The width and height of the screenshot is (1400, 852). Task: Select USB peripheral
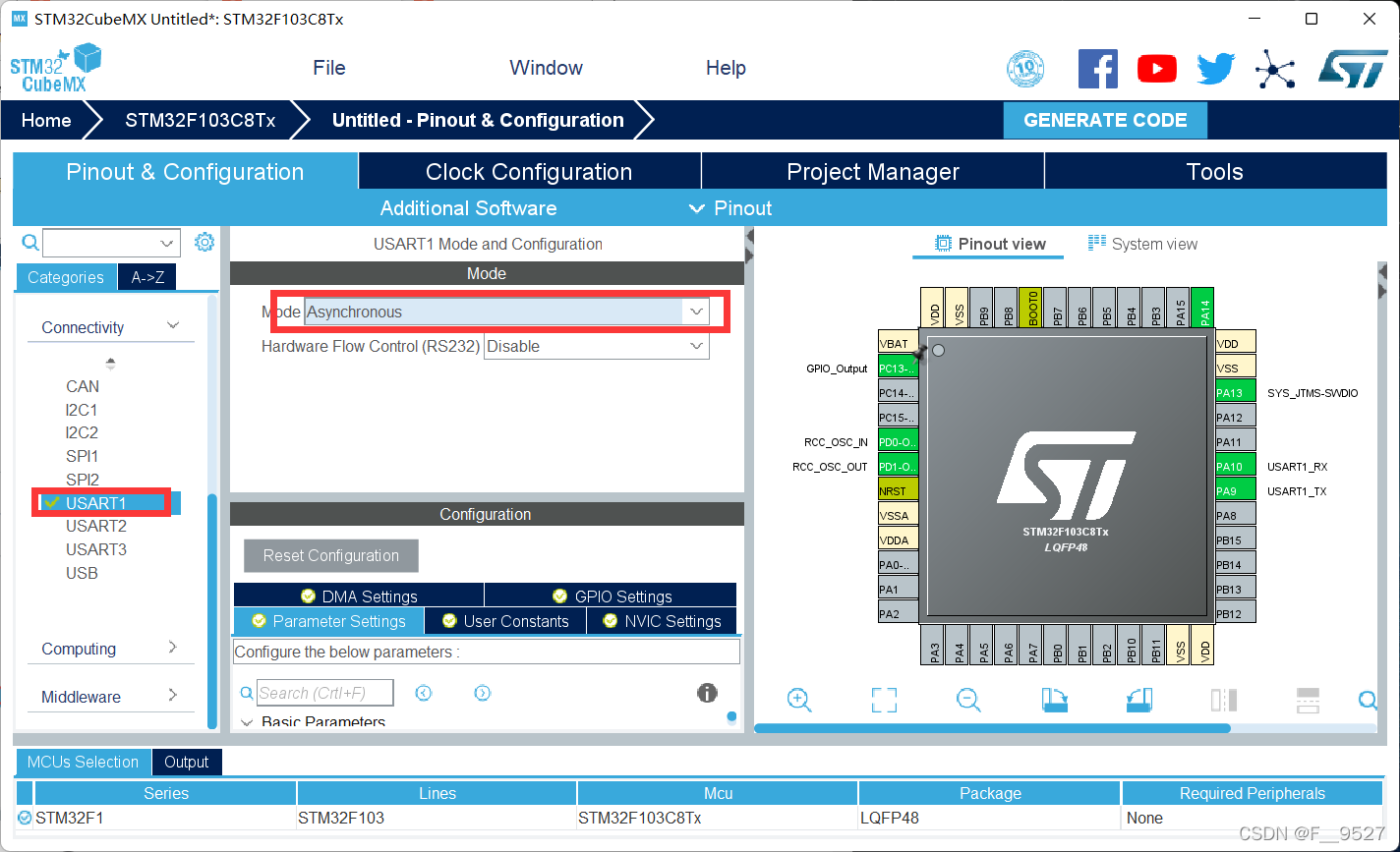82,573
